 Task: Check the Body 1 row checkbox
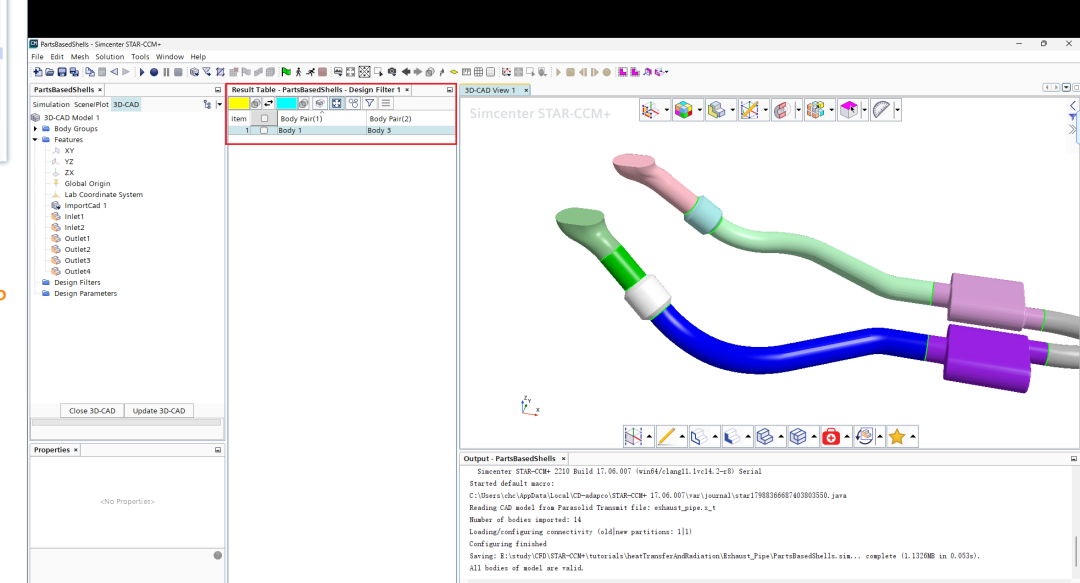coord(264,130)
